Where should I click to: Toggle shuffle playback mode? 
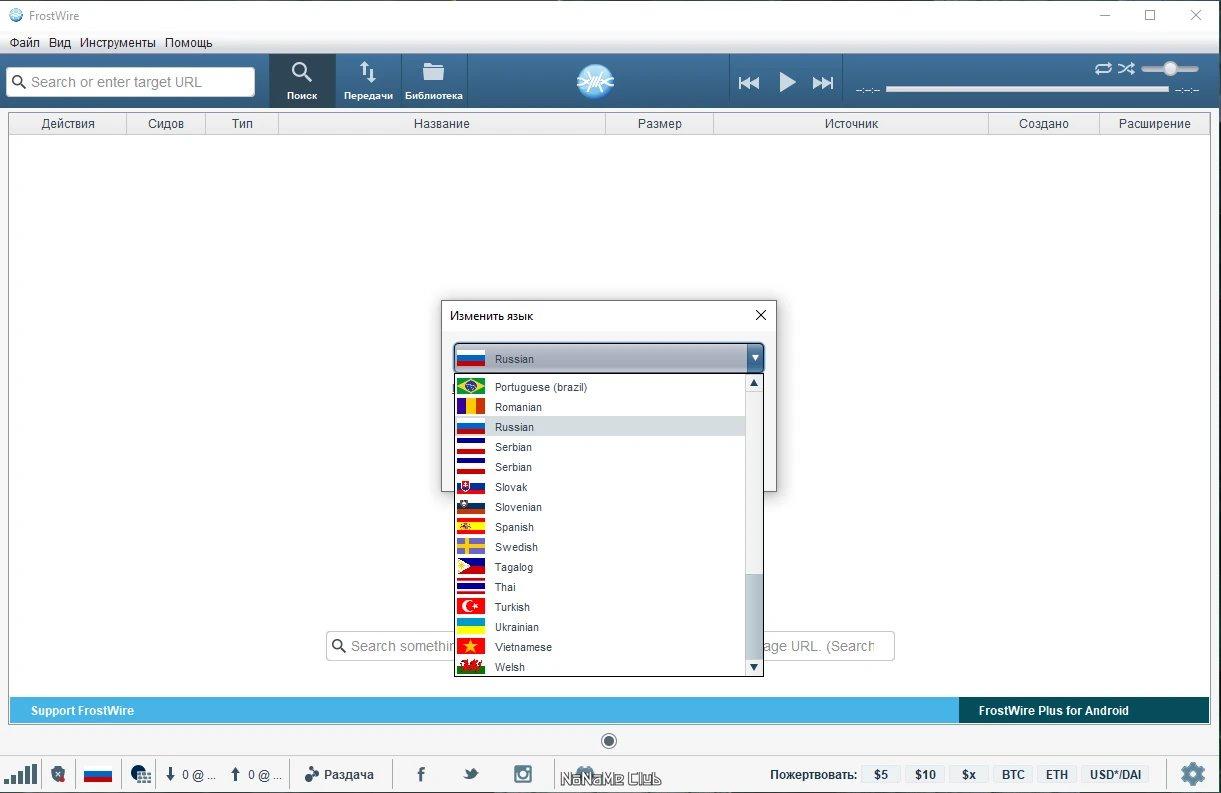1127,68
